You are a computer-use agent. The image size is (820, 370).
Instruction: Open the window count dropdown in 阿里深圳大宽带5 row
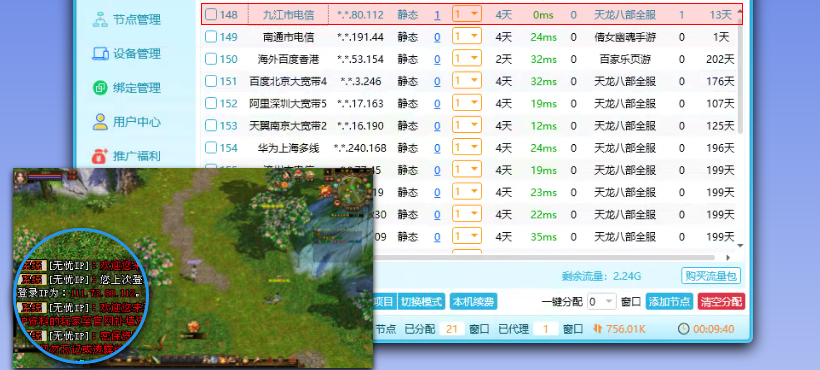(466, 103)
